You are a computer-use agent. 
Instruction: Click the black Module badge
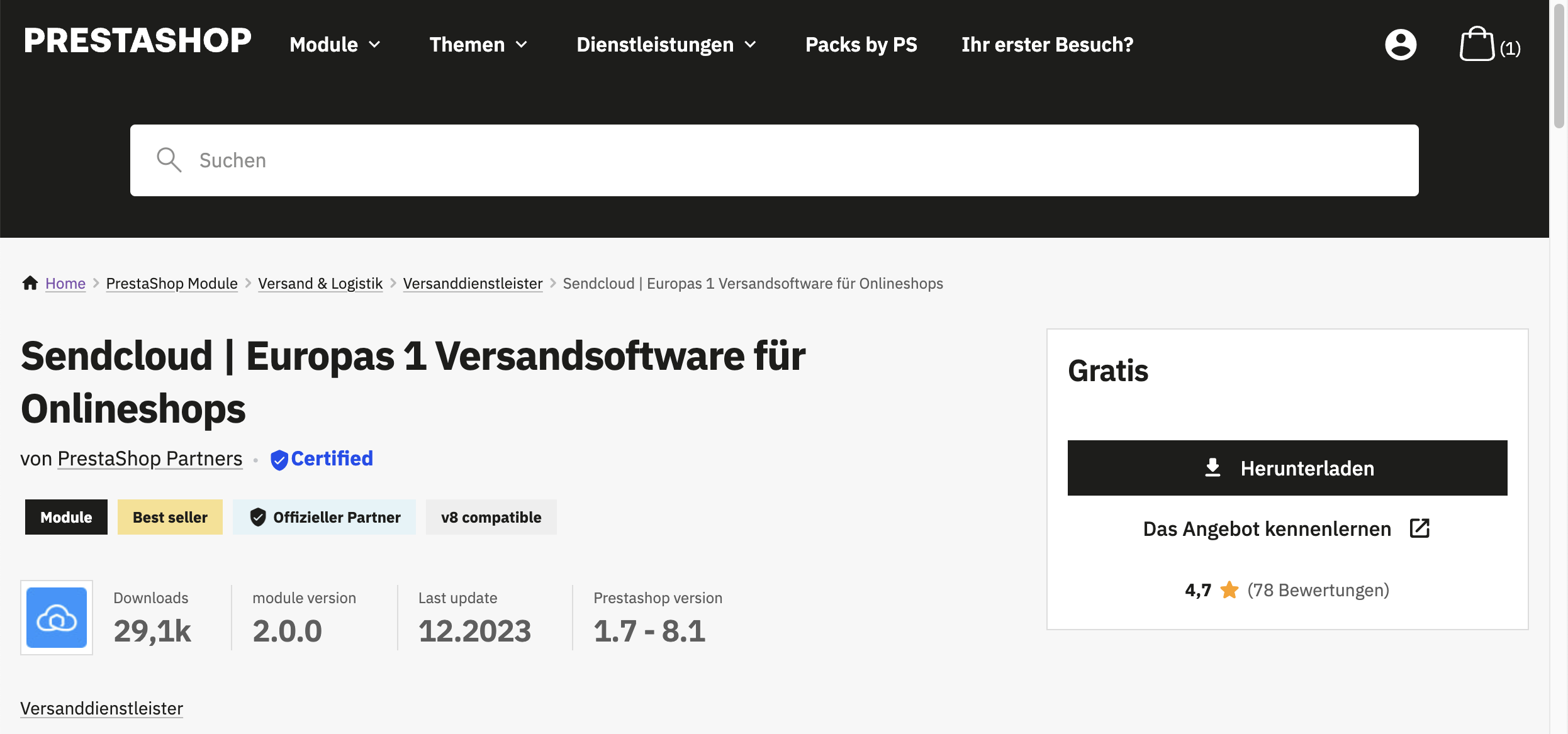click(x=66, y=517)
